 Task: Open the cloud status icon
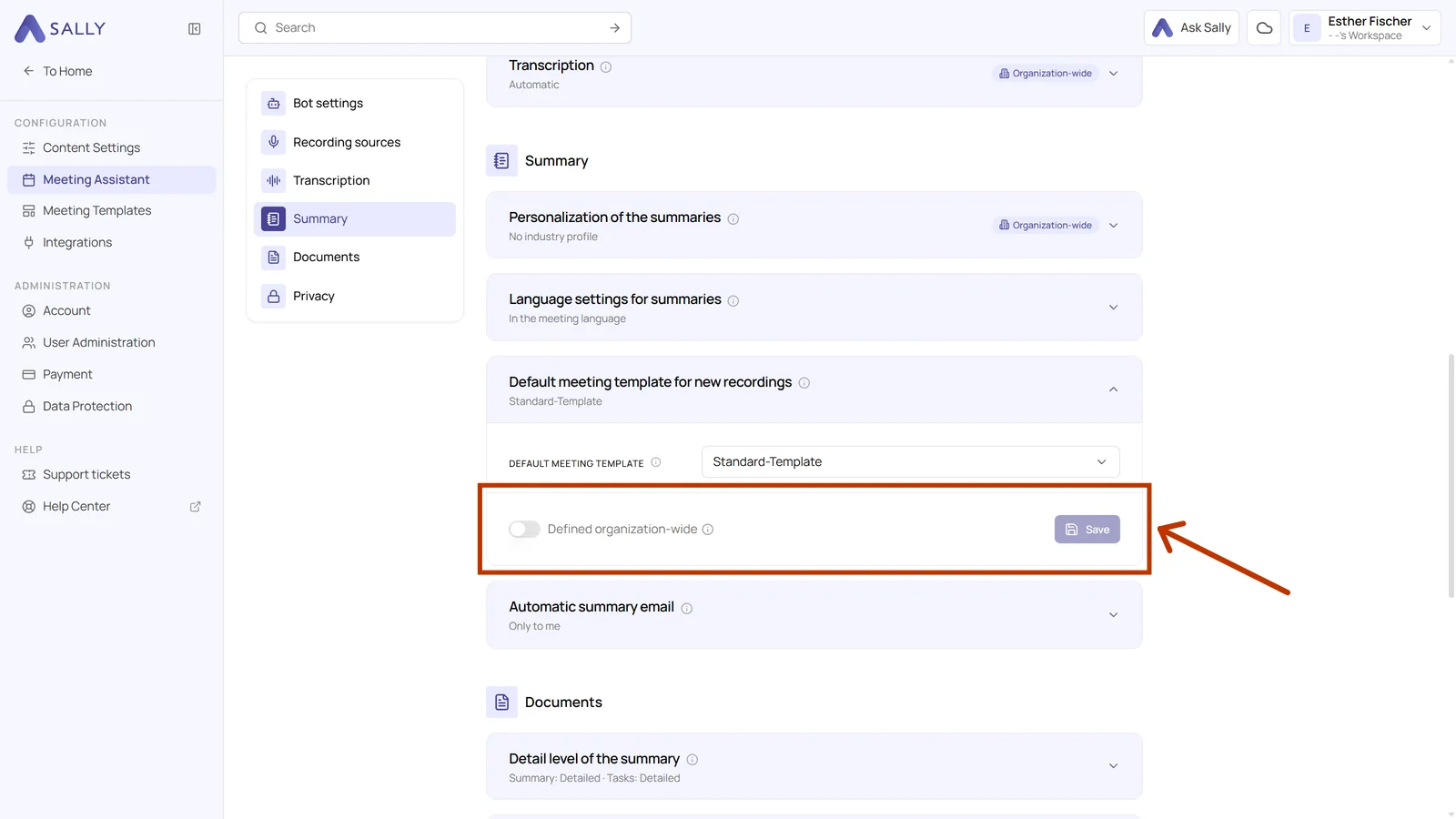(x=1264, y=28)
